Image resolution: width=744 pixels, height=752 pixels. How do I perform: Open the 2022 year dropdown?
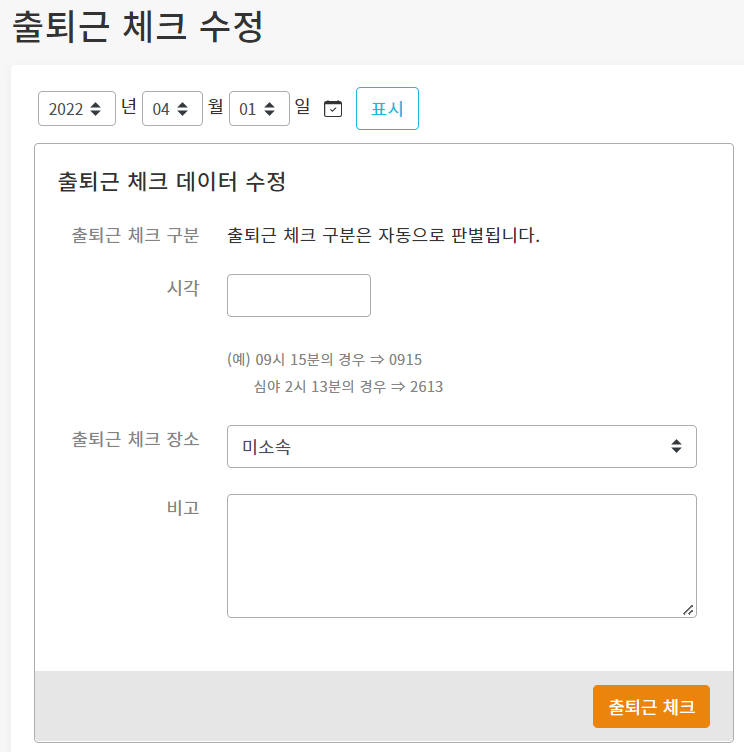[x=77, y=109]
